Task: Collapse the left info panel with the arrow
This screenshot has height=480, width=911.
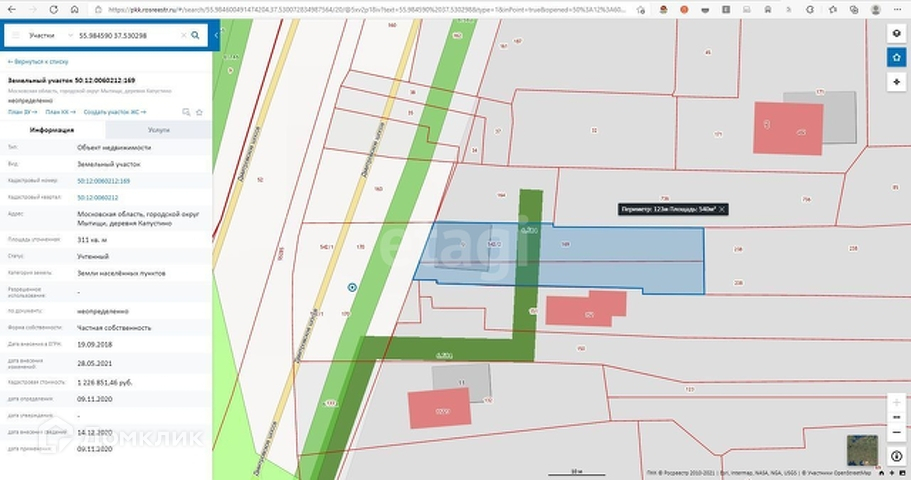Action: [x=216, y=35]
